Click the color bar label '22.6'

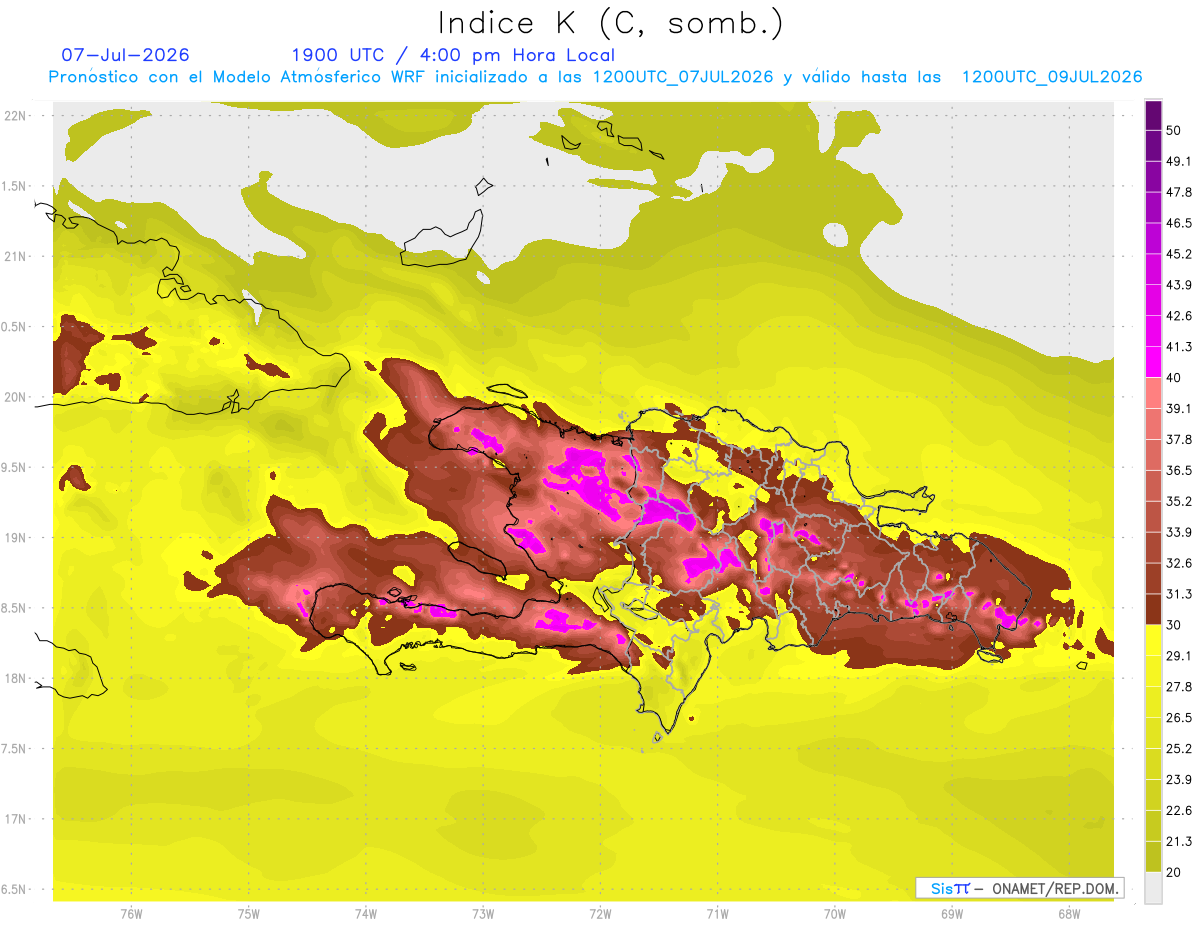[1179, 810]
